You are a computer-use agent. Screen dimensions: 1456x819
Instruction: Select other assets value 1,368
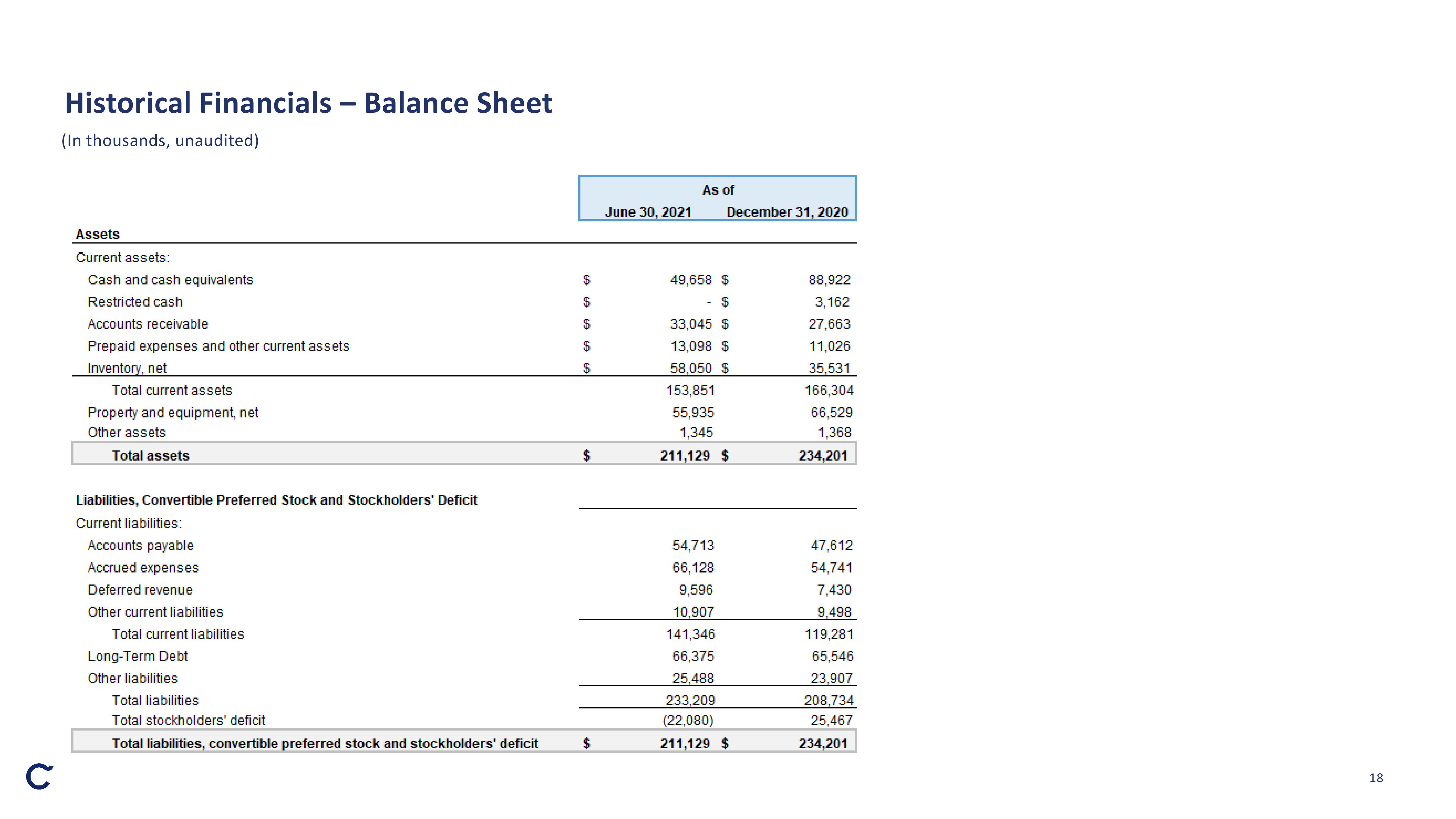point(834,432)
